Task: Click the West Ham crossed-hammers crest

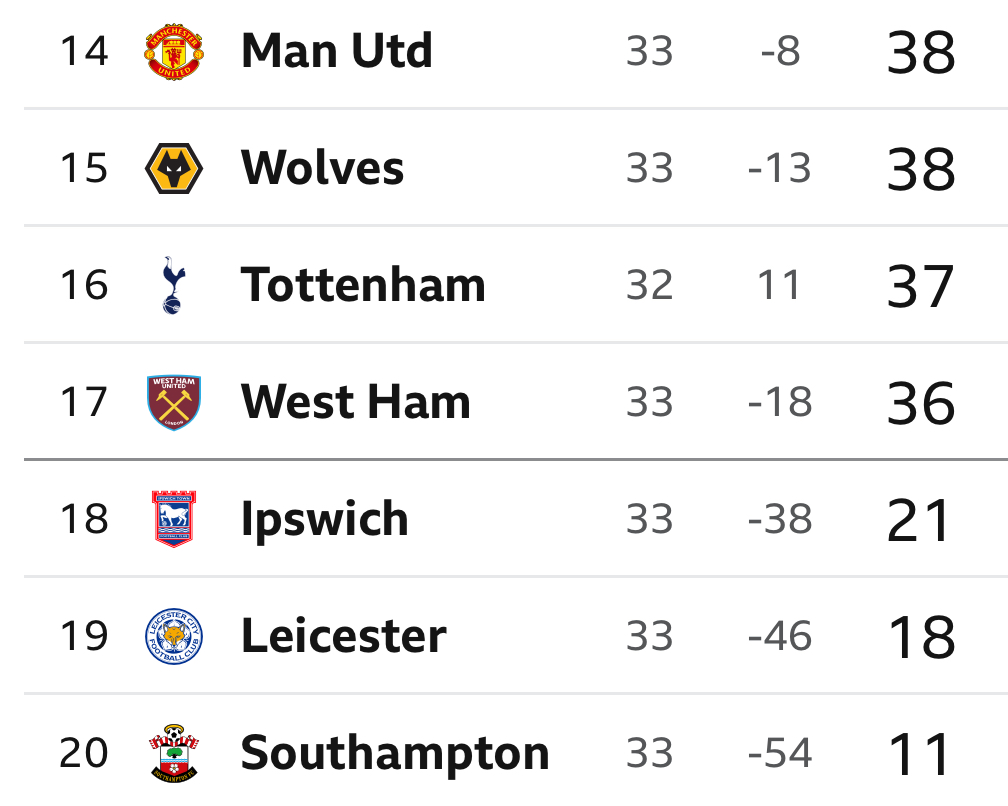Action: tap(174, 402)
